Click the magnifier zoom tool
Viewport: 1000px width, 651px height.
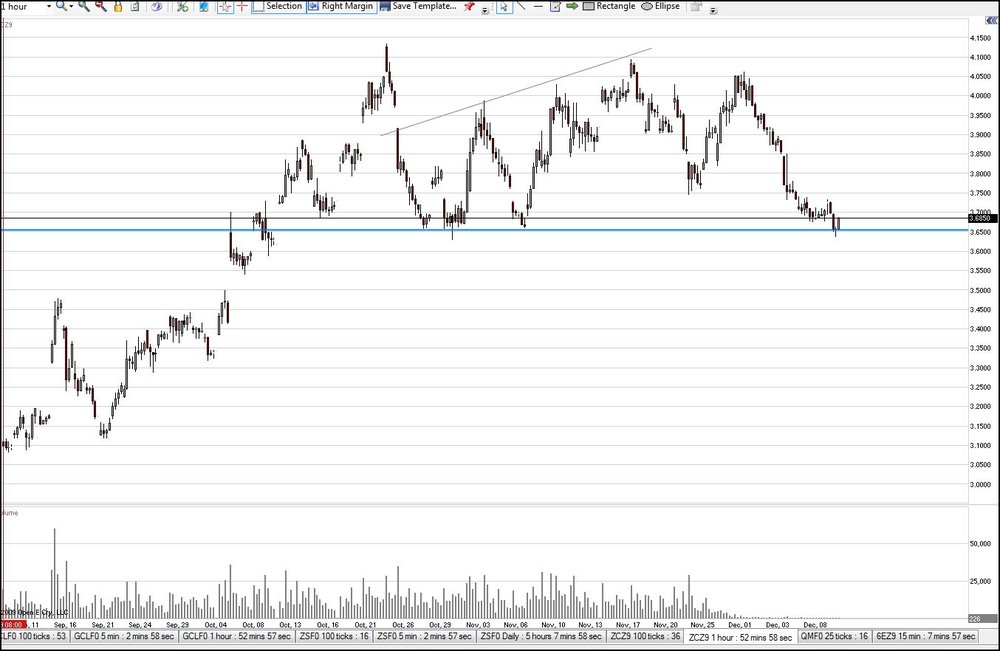[x=61, y=6]
